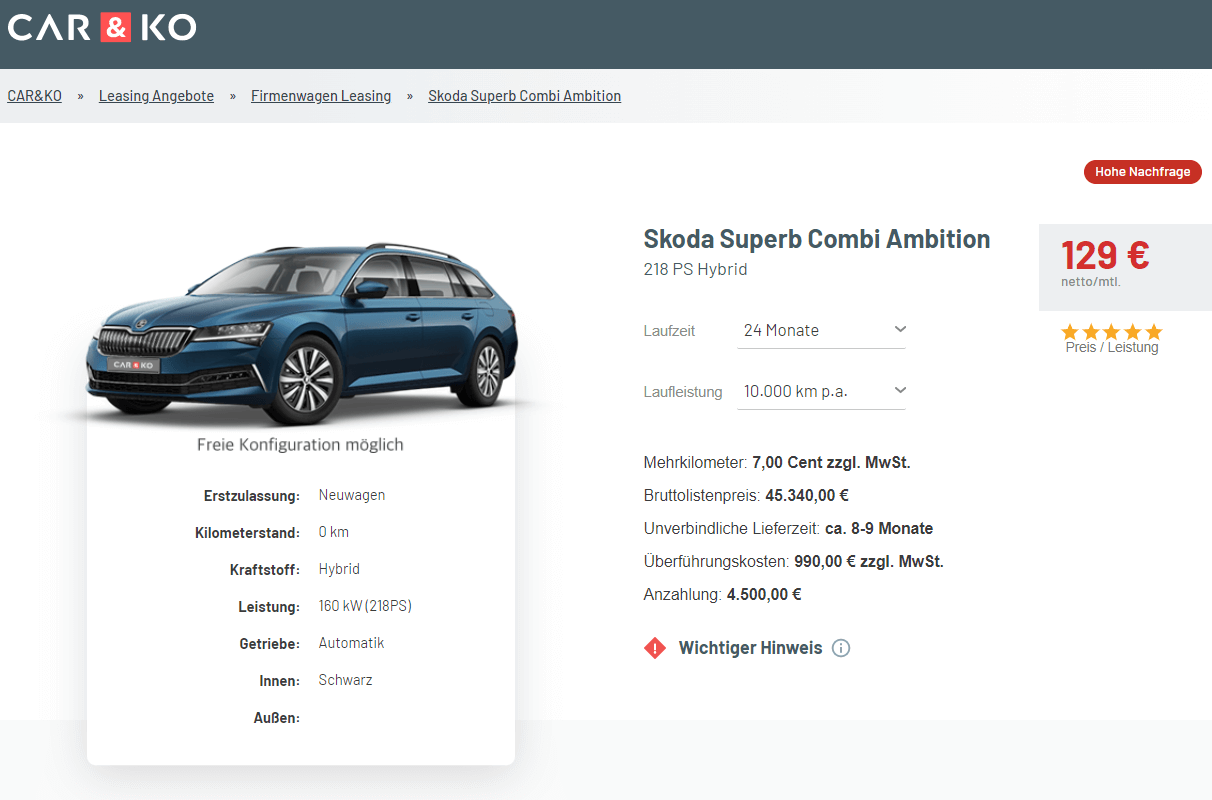Click the Hohe Nachfrage badge

pos(1142,172)
